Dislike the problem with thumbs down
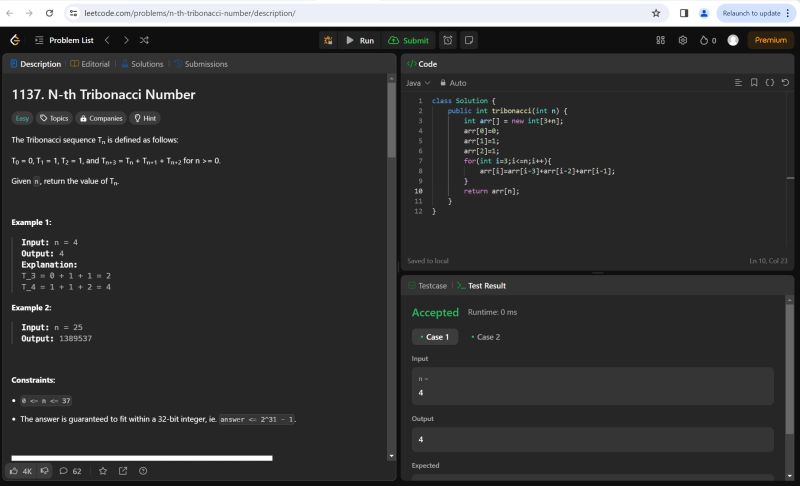Screen dimensions: 800x486 (45, 471)
